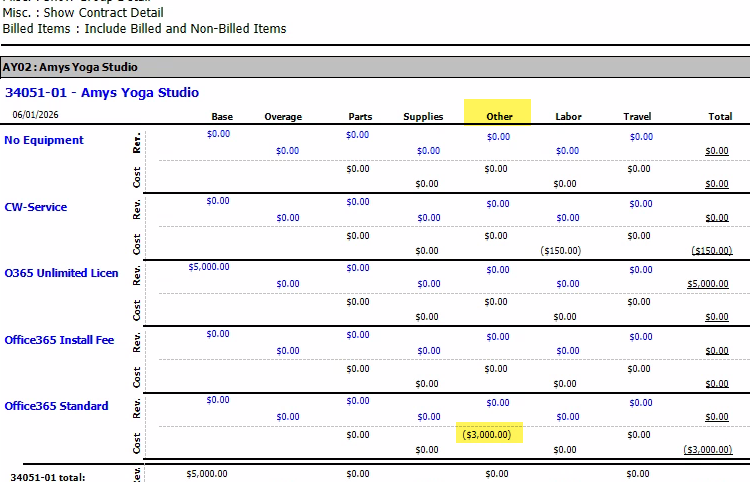The height and width of the screenshot is (482, 750).
Task: Click O365 Unlimited Licen Overage revenue $0.00
Action: (x=288, y=284)
